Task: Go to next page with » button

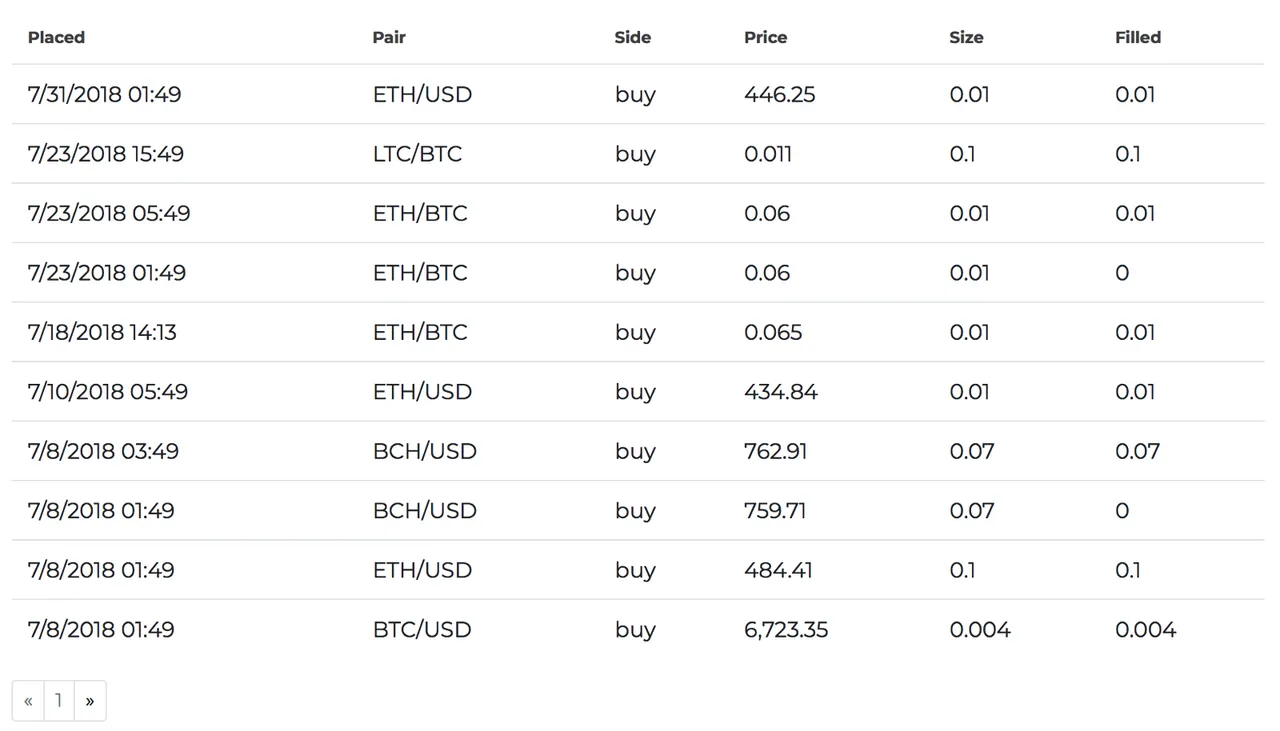Action: pos(90,701)
